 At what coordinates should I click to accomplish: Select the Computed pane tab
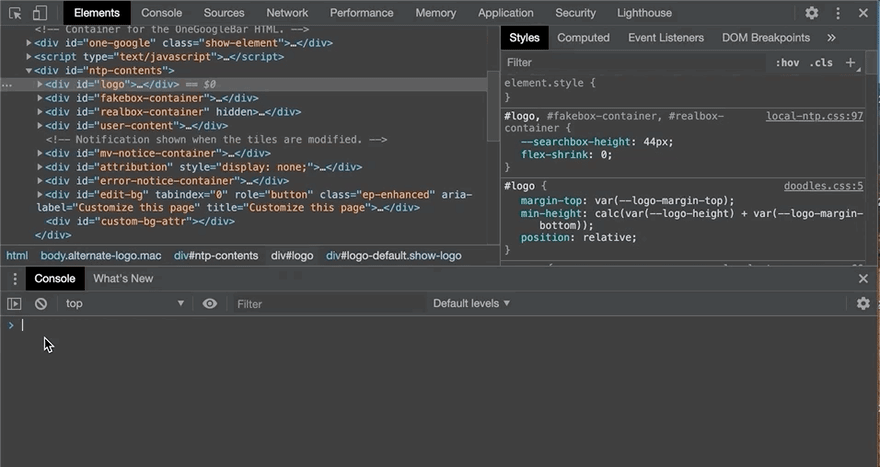(x=583, y=38)
